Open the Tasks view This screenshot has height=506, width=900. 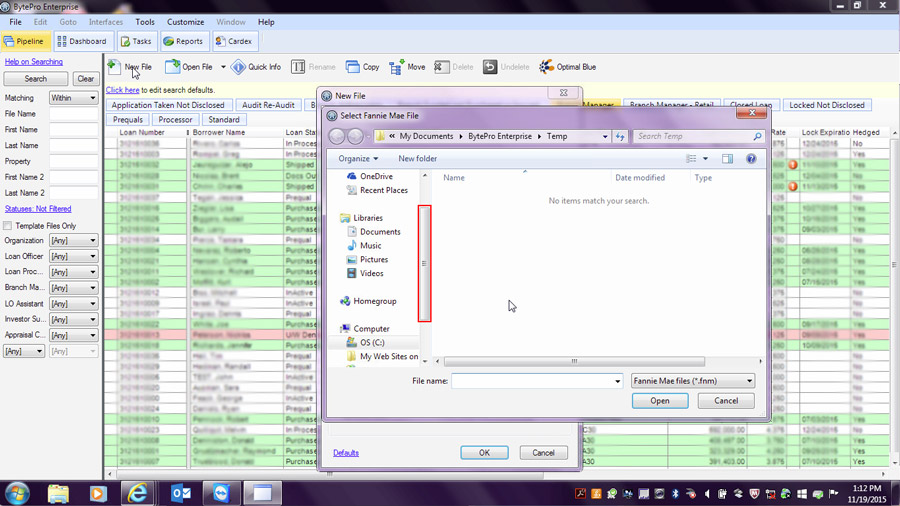click(x=137, y=41)
